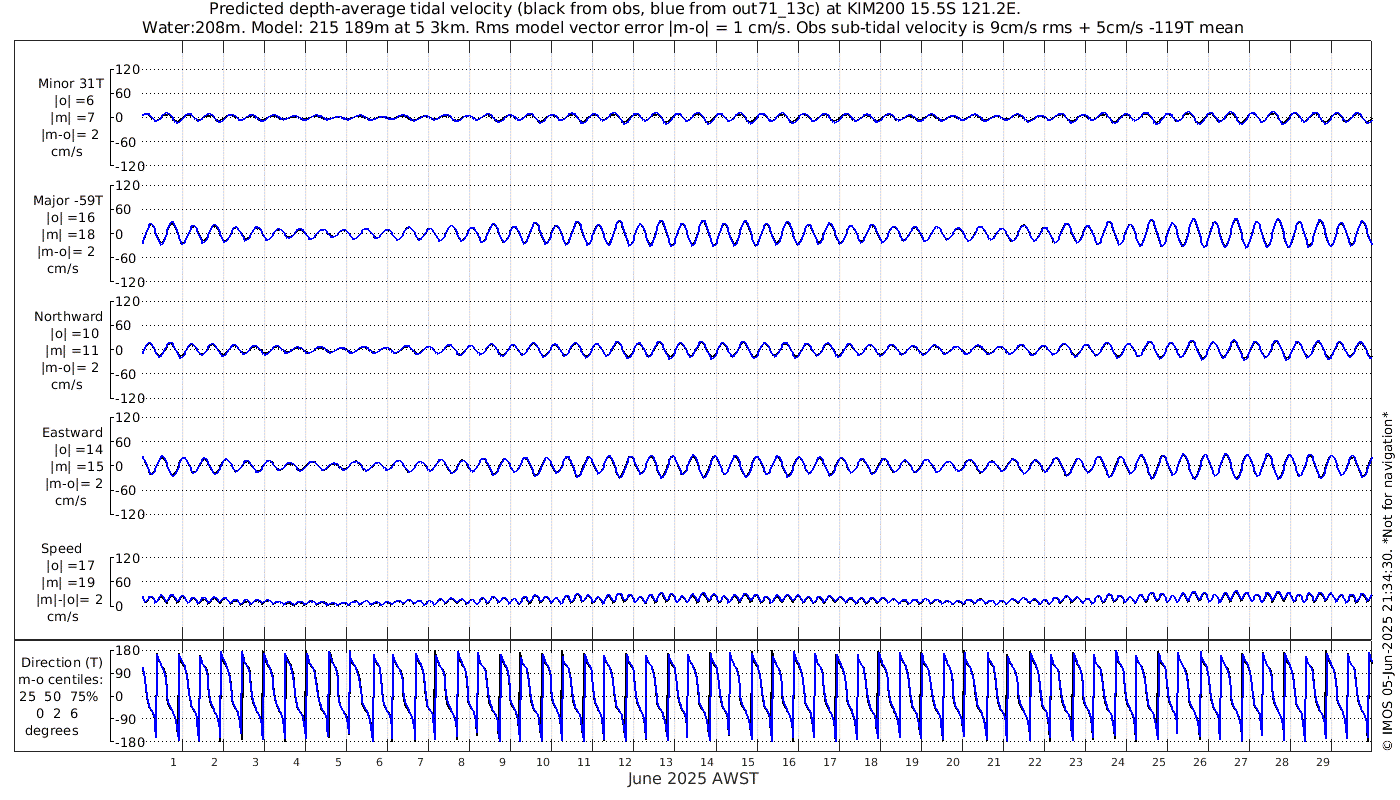1400x800 pixels.
Task: Click the "Northward" panel label
Action: pos(68,316)
